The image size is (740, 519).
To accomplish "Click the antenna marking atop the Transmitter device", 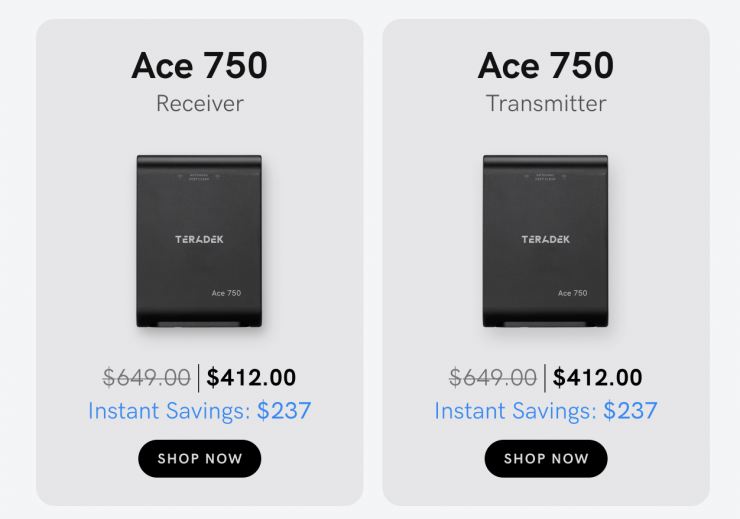I will pos(546,174).
